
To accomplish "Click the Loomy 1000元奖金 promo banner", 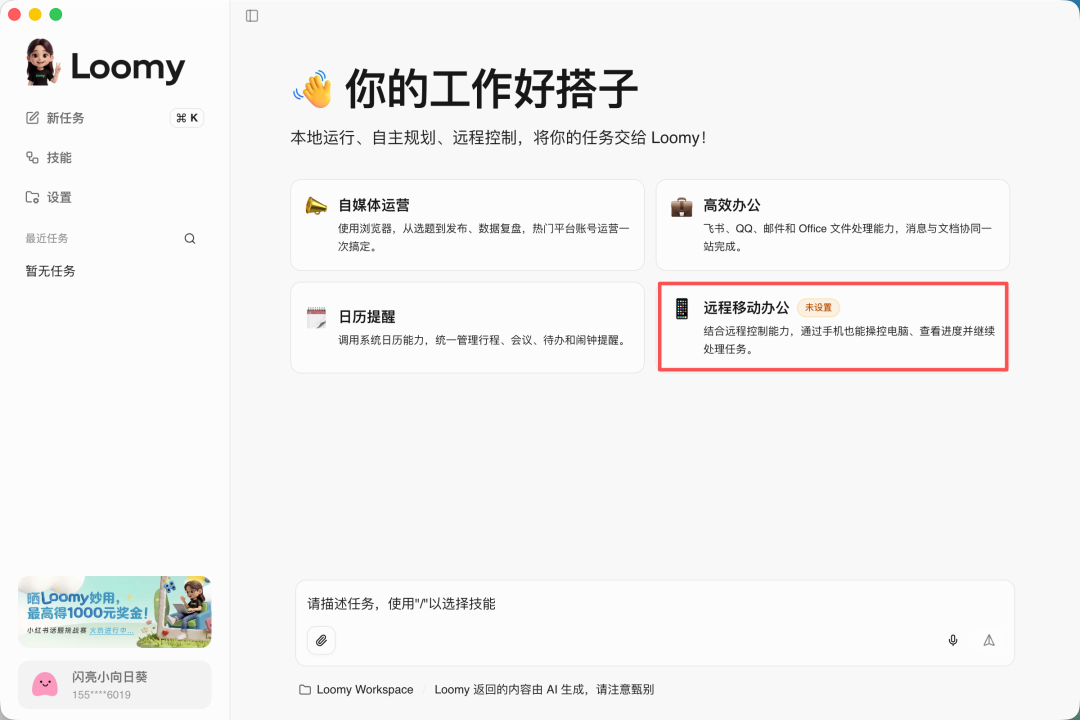I will coord(114,612).
